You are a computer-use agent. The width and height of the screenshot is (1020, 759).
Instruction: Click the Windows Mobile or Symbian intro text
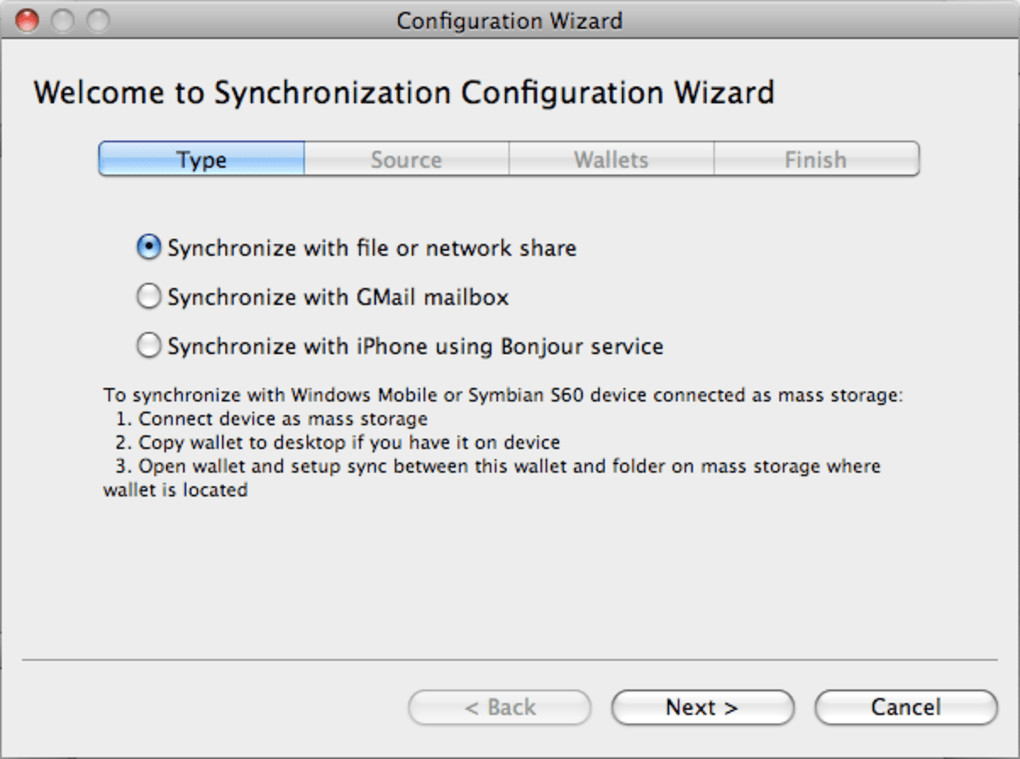point(503,395)
